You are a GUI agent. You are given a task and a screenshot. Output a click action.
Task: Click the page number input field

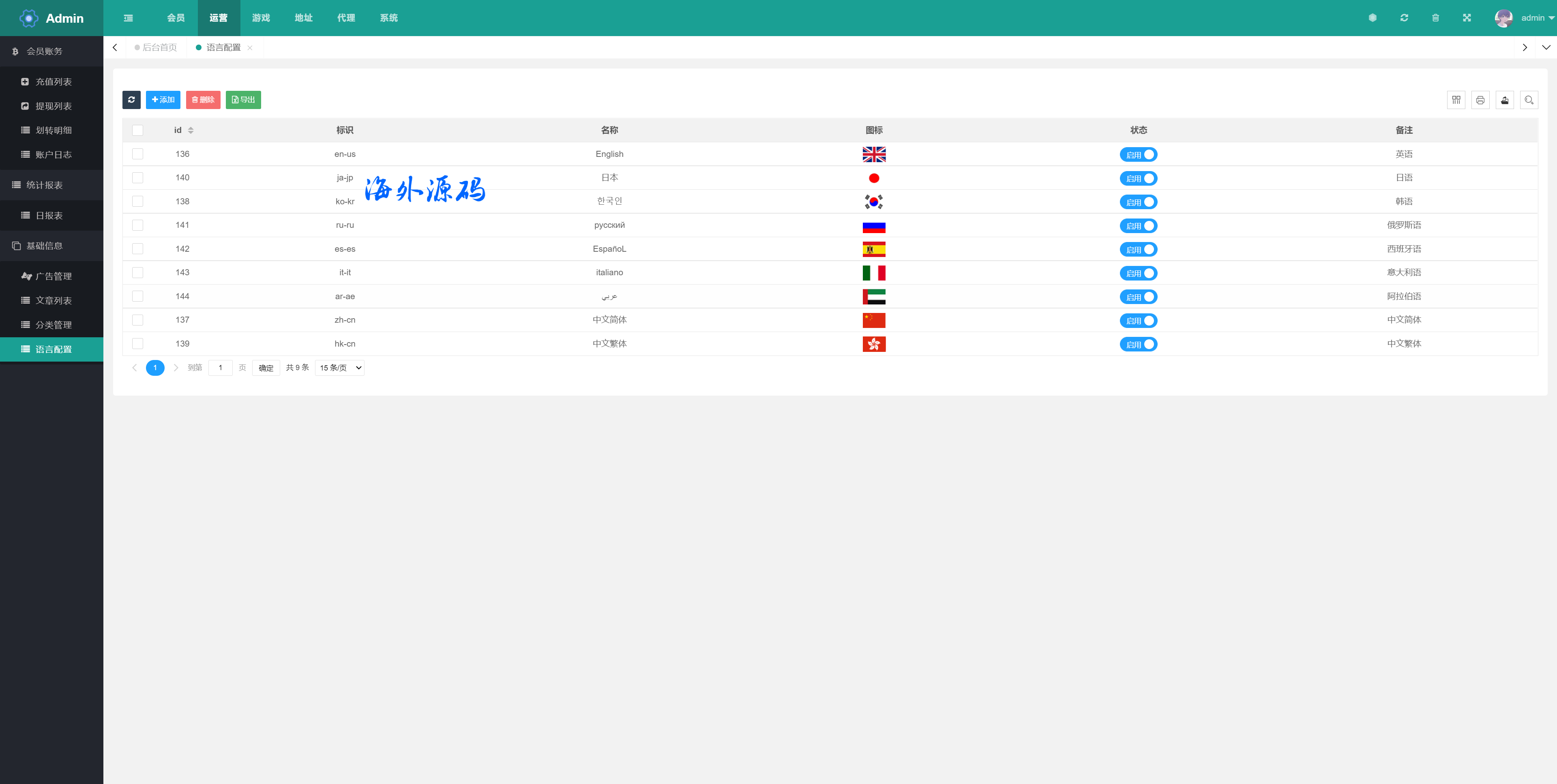pyautogui.click(x=221, y=368)
